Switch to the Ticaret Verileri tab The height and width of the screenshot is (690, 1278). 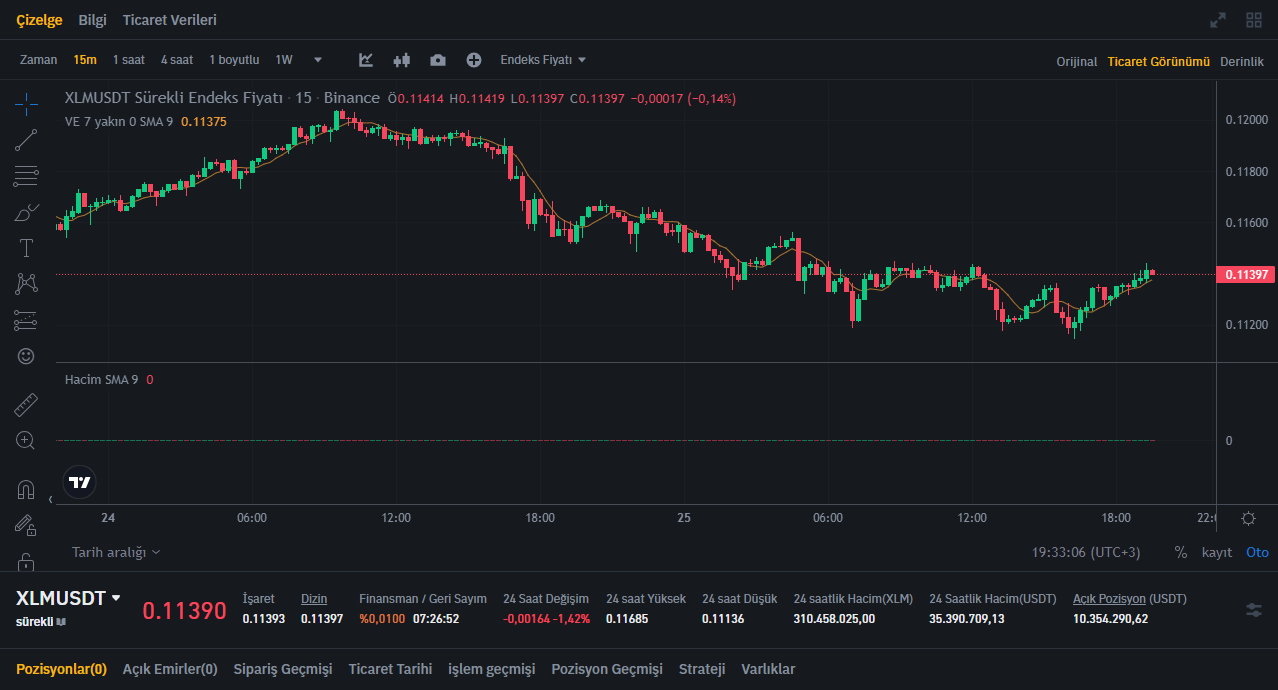pos(169,20)
